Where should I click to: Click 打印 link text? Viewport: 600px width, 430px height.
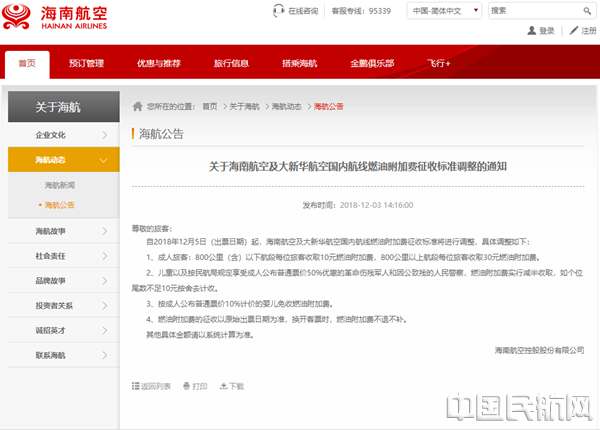(200, 386)
